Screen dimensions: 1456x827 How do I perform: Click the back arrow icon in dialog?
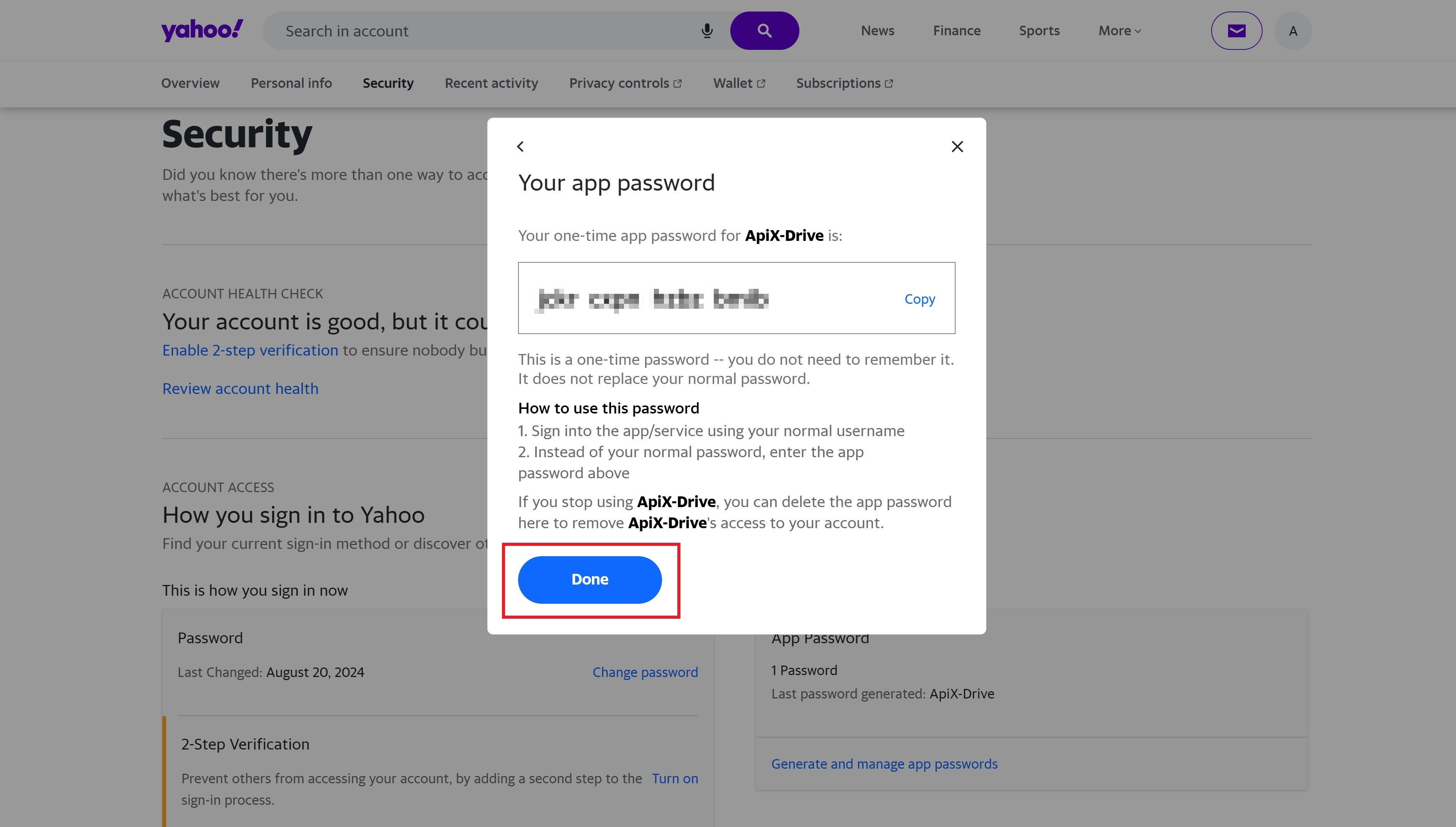click(520, 146)
